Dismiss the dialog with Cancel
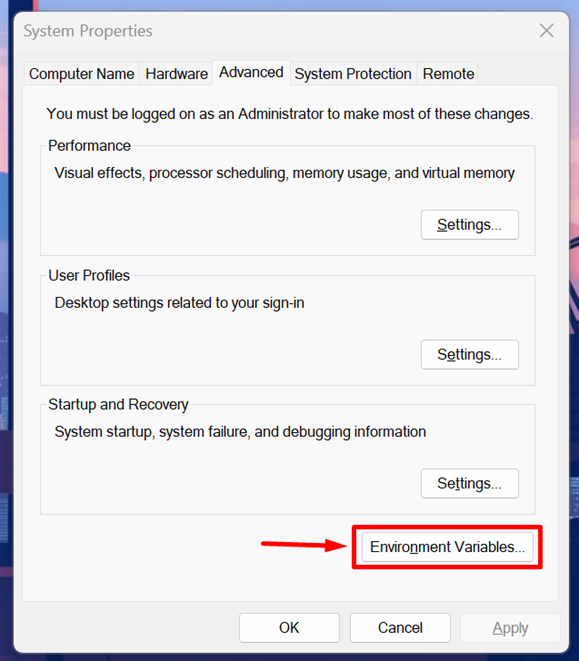The image size is (579, 661). point(400,628)
